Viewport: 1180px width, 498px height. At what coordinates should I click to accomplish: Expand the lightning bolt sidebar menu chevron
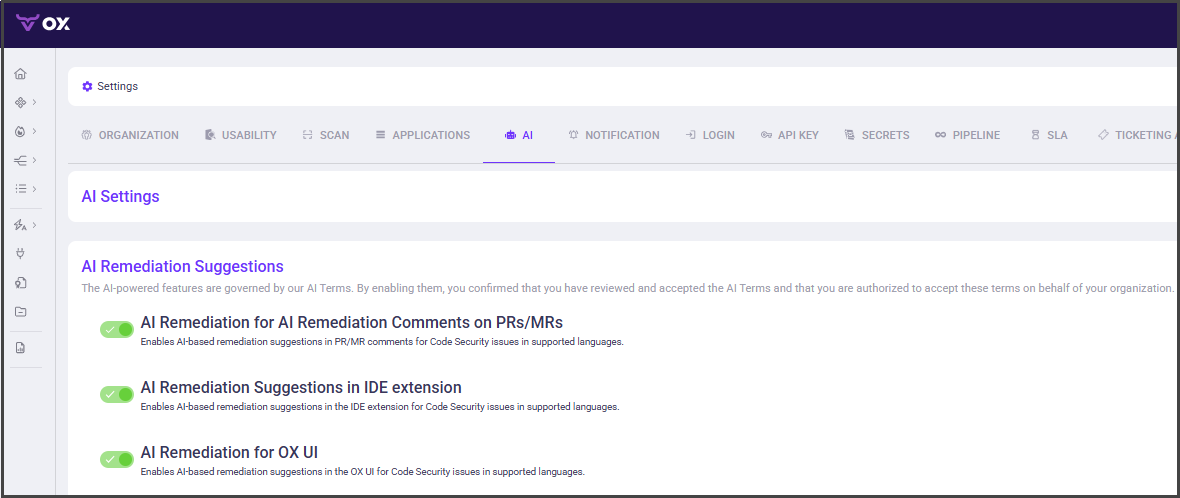[x=34, y=225]
